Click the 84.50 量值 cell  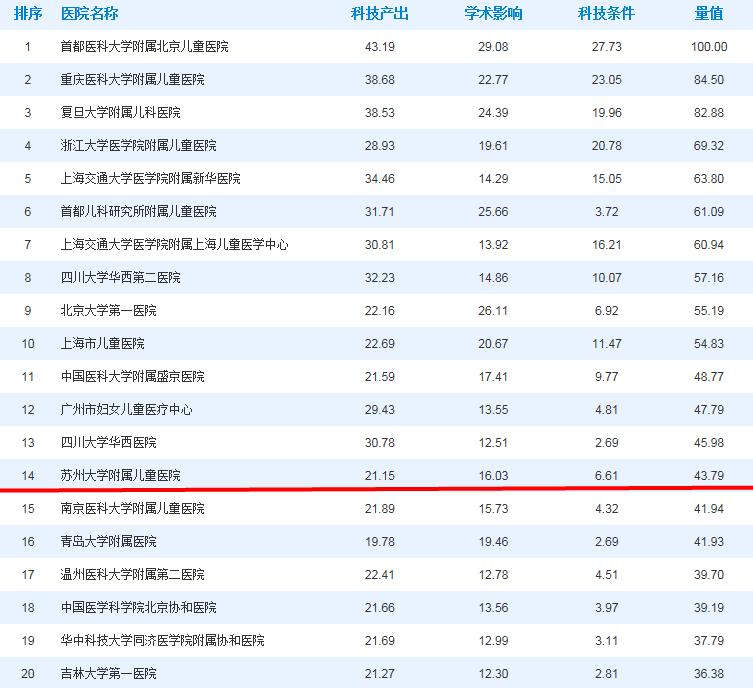coord(709,79)
